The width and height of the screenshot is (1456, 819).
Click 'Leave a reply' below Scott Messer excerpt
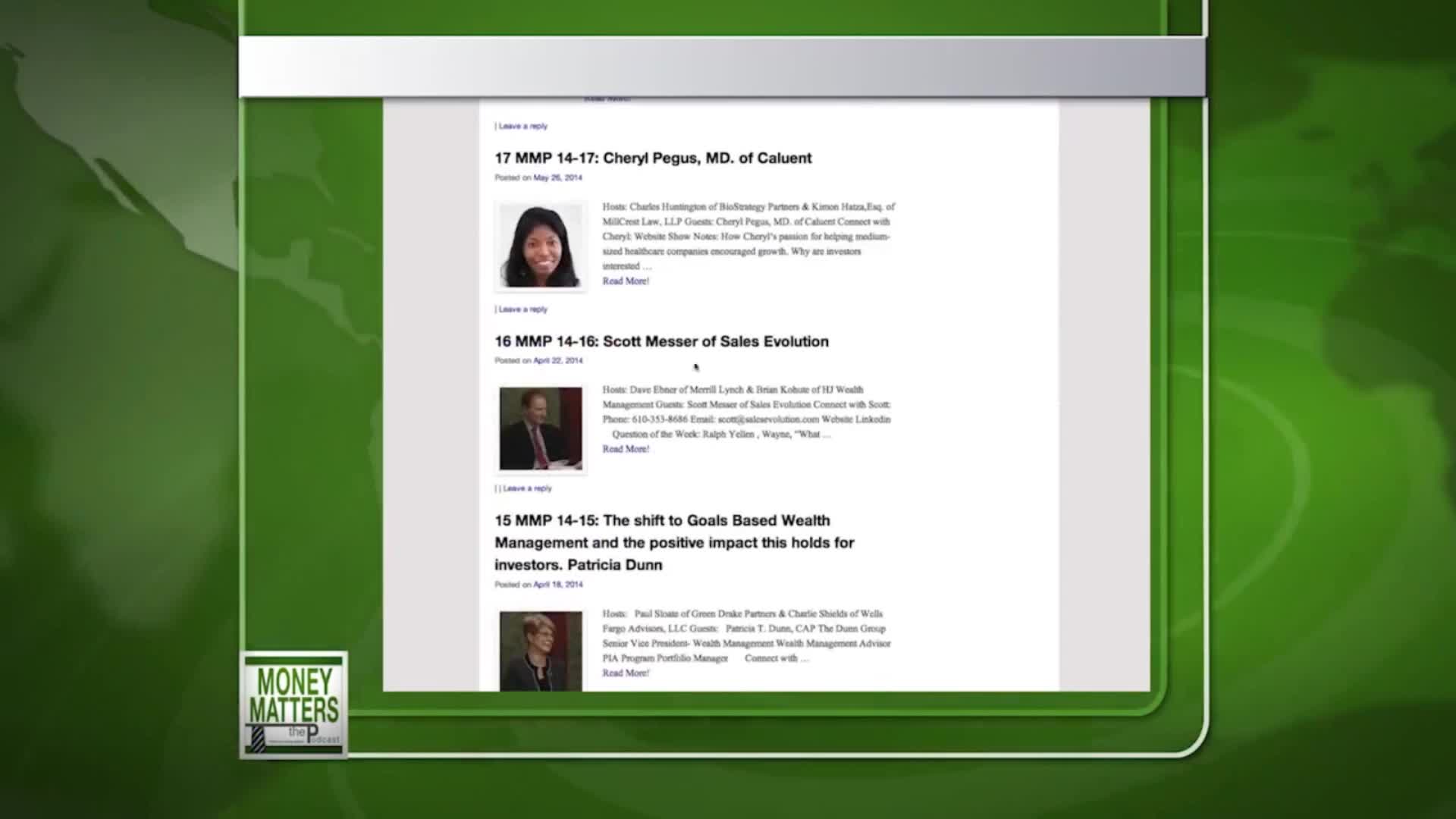pos(527,488)
